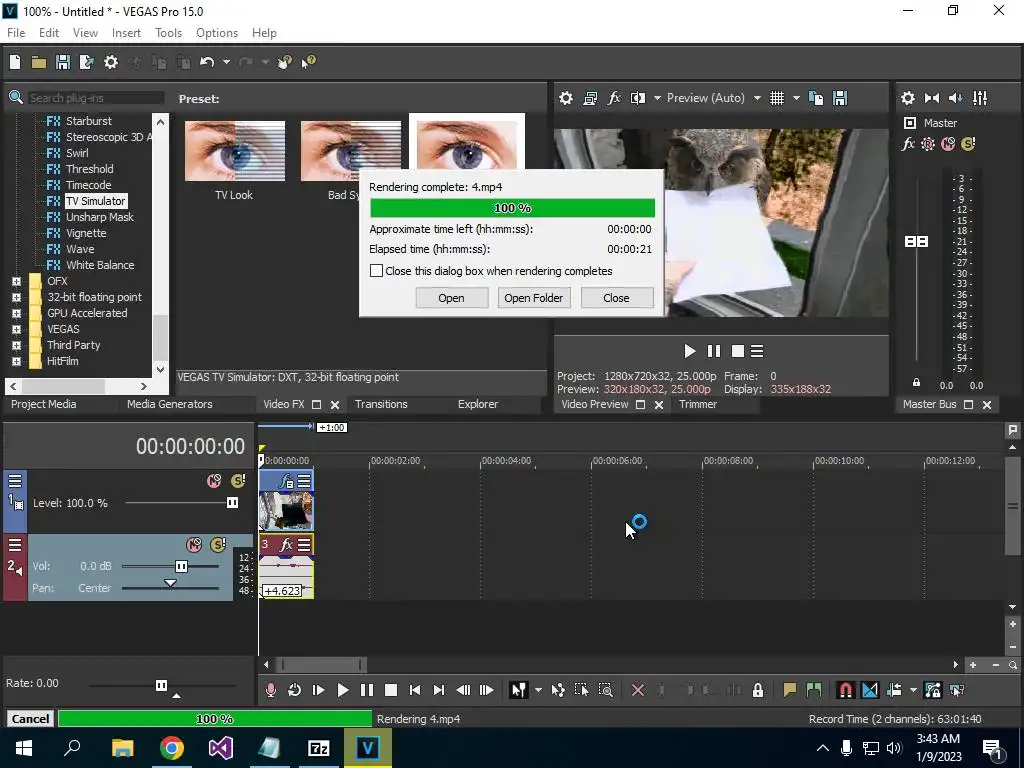Expand the 32-bit floating point folder
Image resolution: width=1024 pixels, height=768 pixels.
(x=16, y=297)
